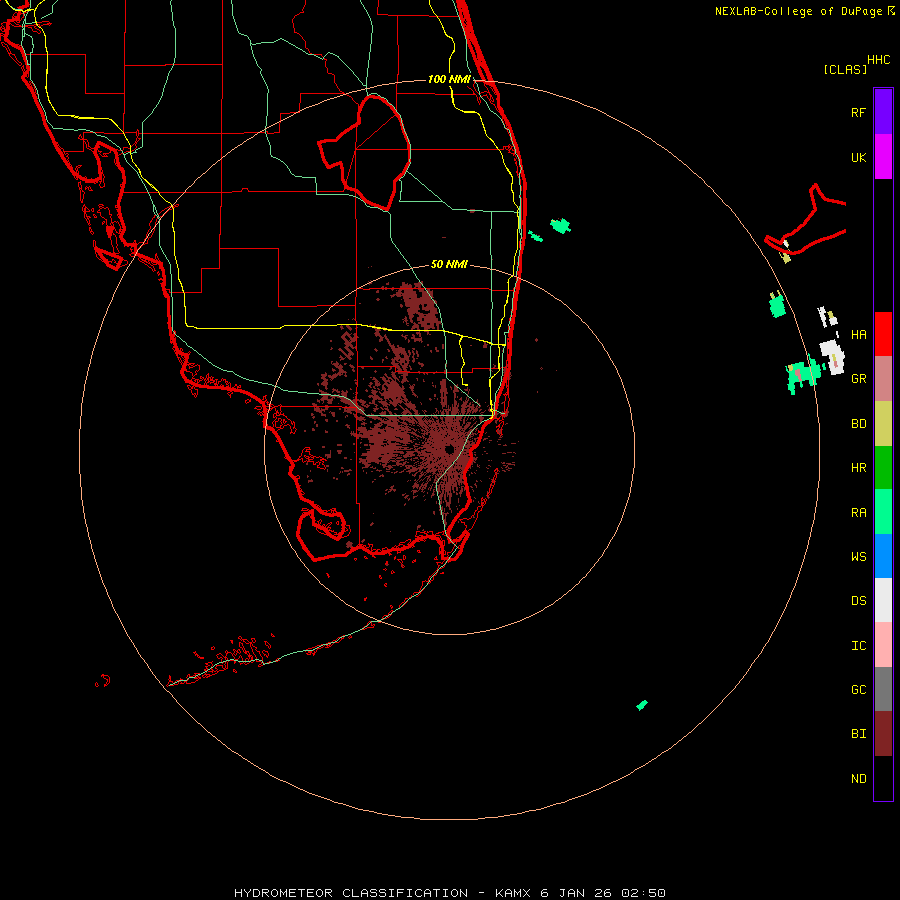The image size is (900, 900).
Task: Click the 'NEXLAB-College of DuPage' credit text
Action: 798,11
